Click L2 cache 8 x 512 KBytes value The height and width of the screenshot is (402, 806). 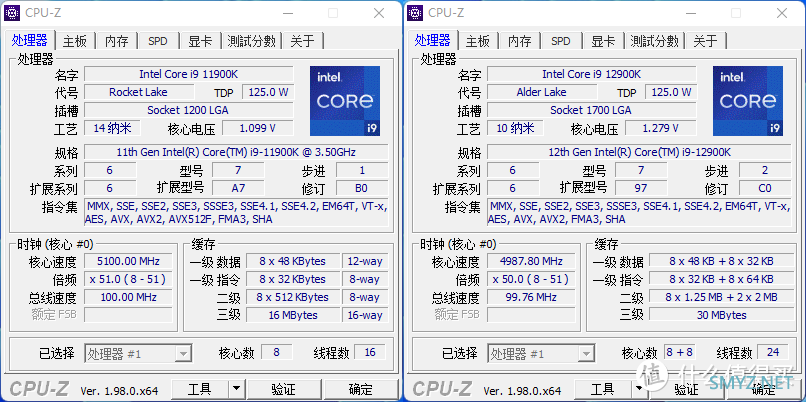coord(293,297)
